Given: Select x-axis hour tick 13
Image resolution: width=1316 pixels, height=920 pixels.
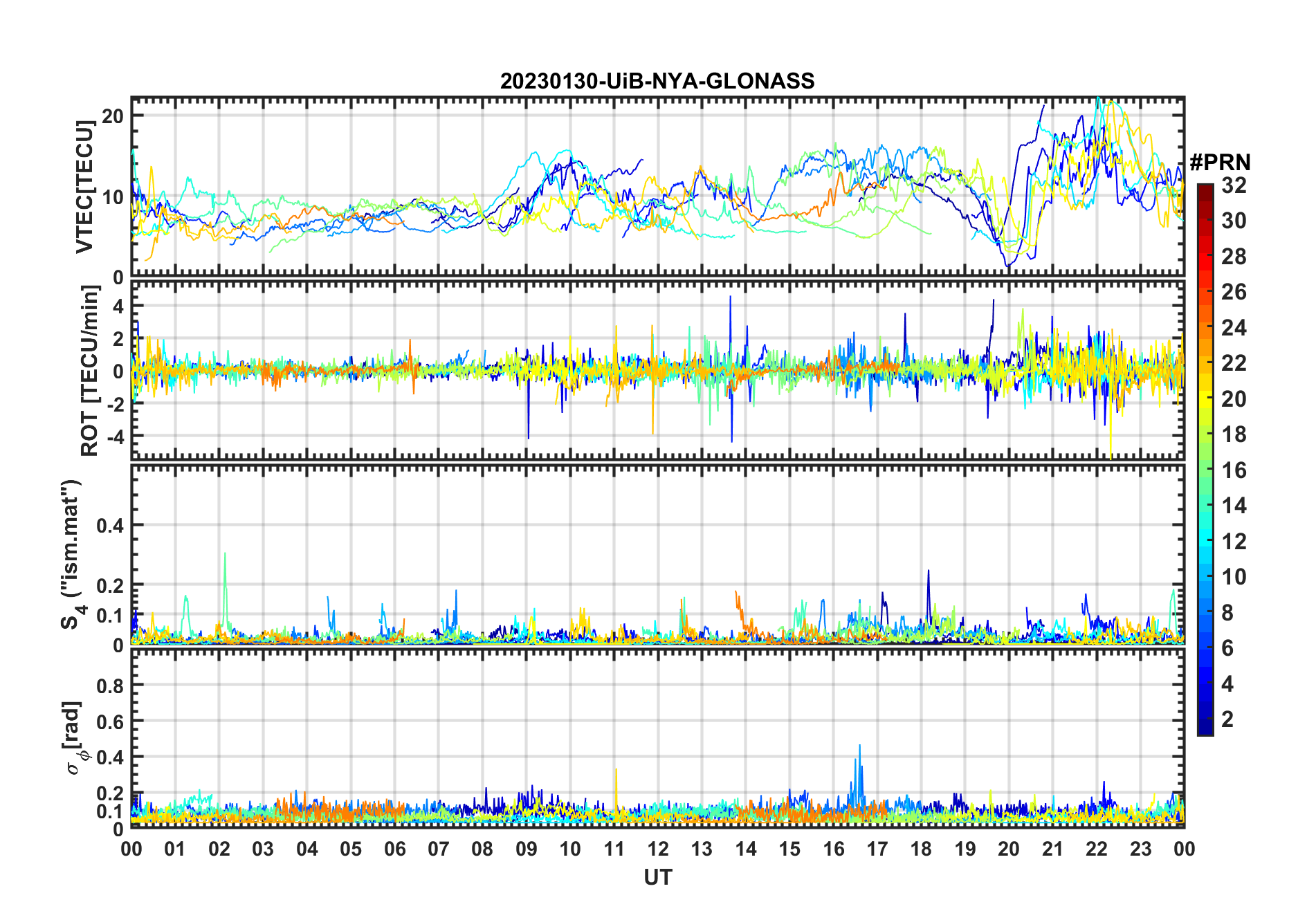Looking at the screenshot, I should click(702, 849).
